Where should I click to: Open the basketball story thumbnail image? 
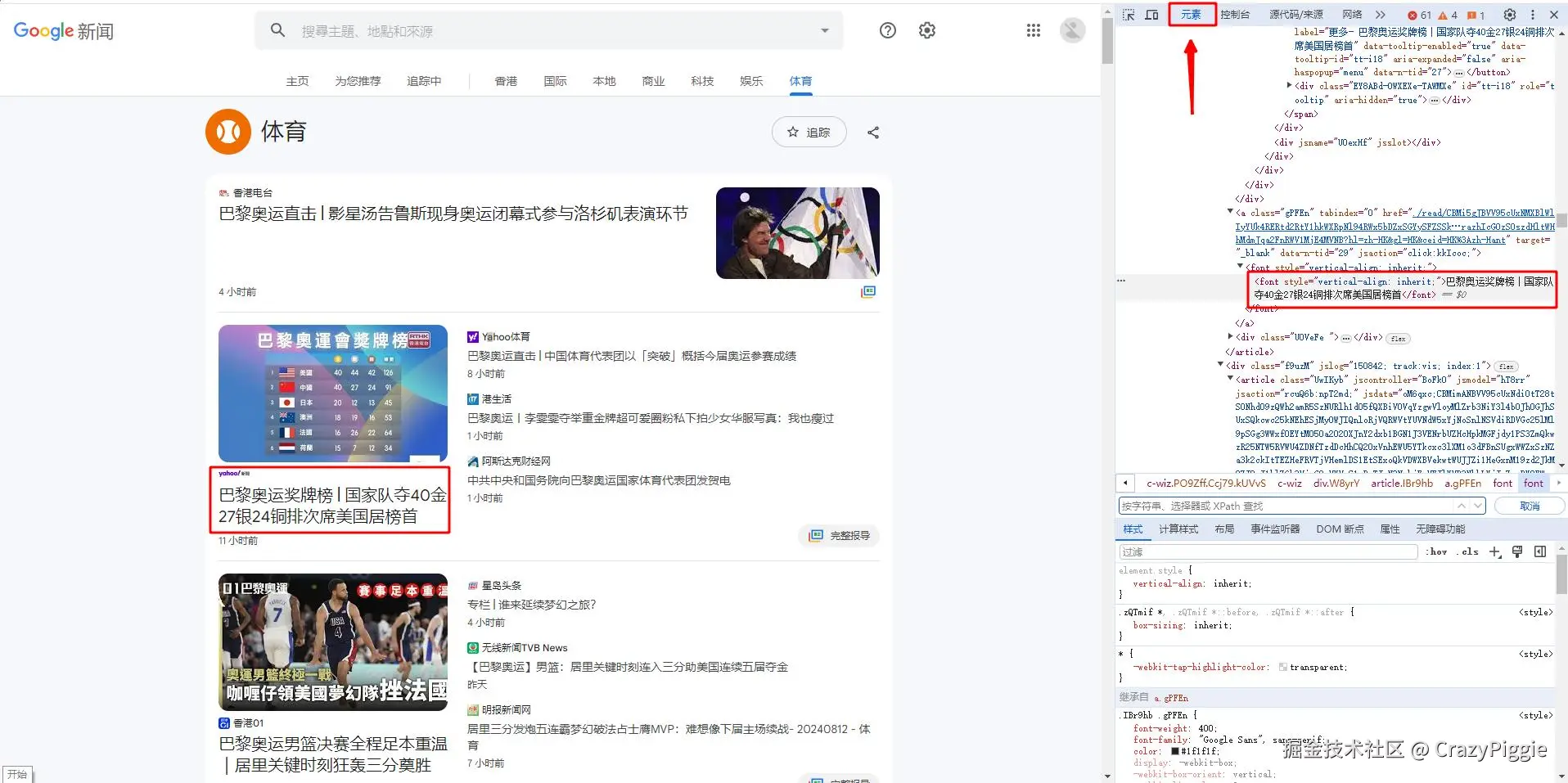(333, 642)
